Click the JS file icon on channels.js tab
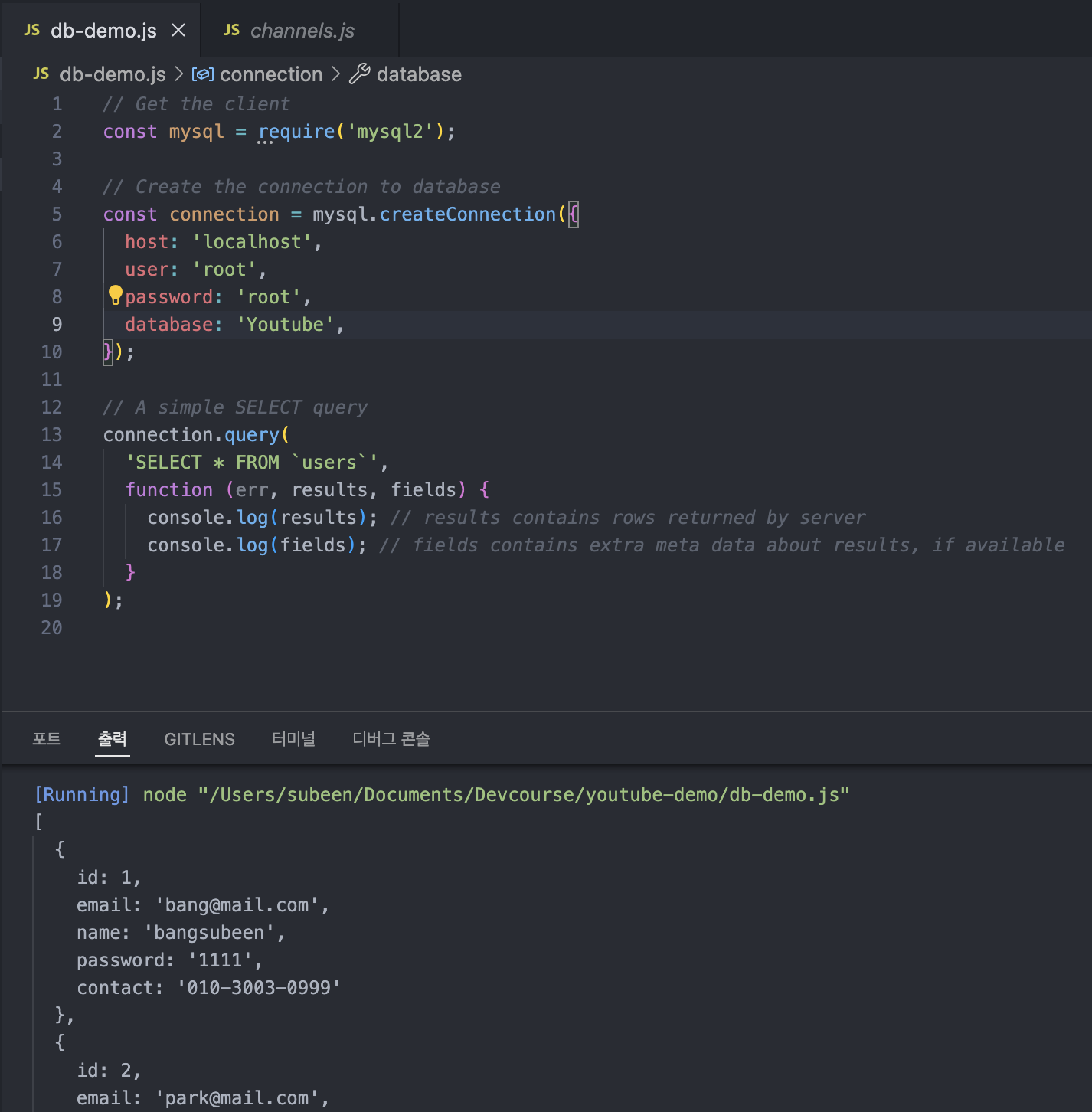 pos(232,30)
